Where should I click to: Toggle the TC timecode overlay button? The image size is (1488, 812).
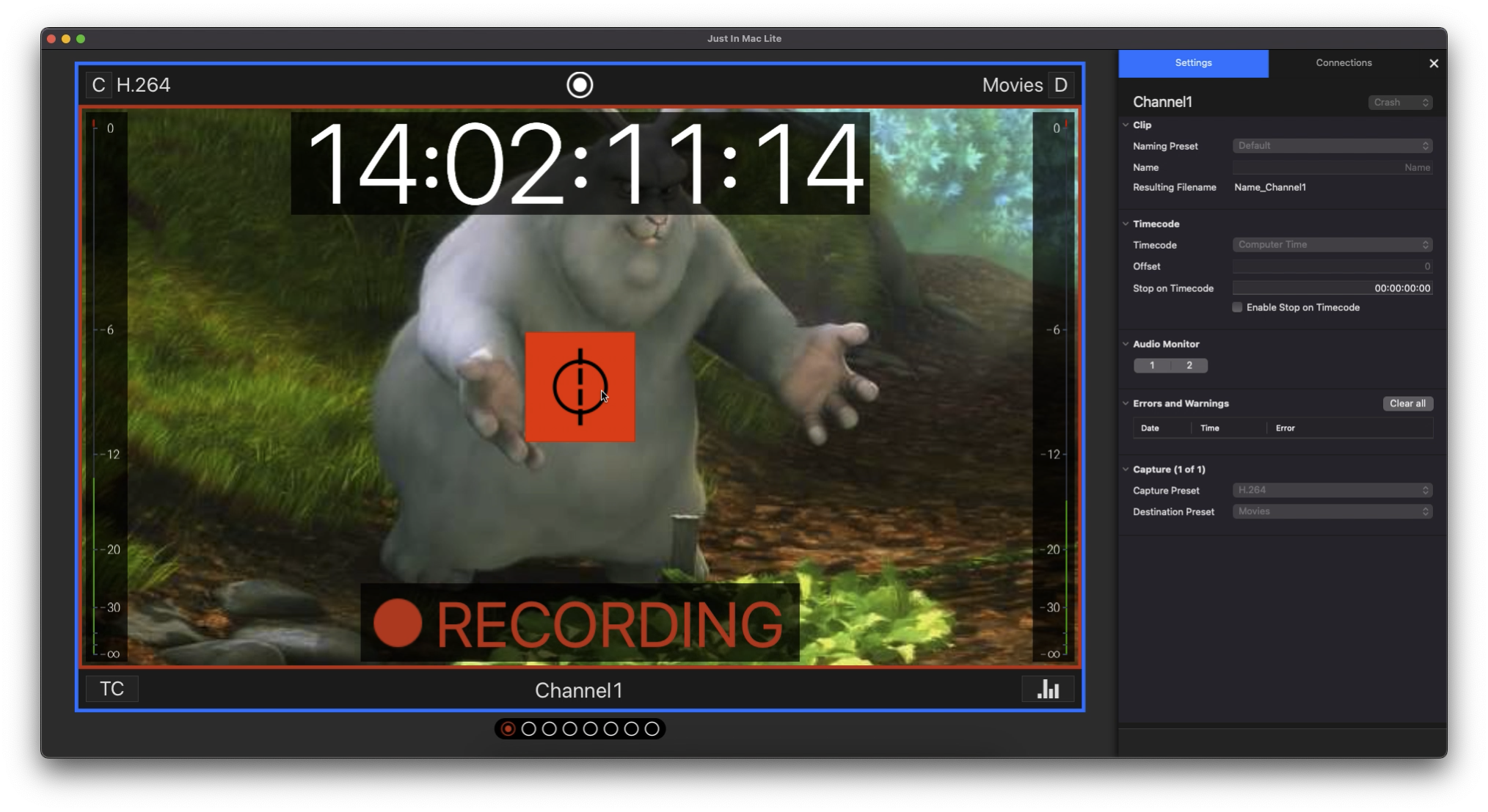coord(112,689)
